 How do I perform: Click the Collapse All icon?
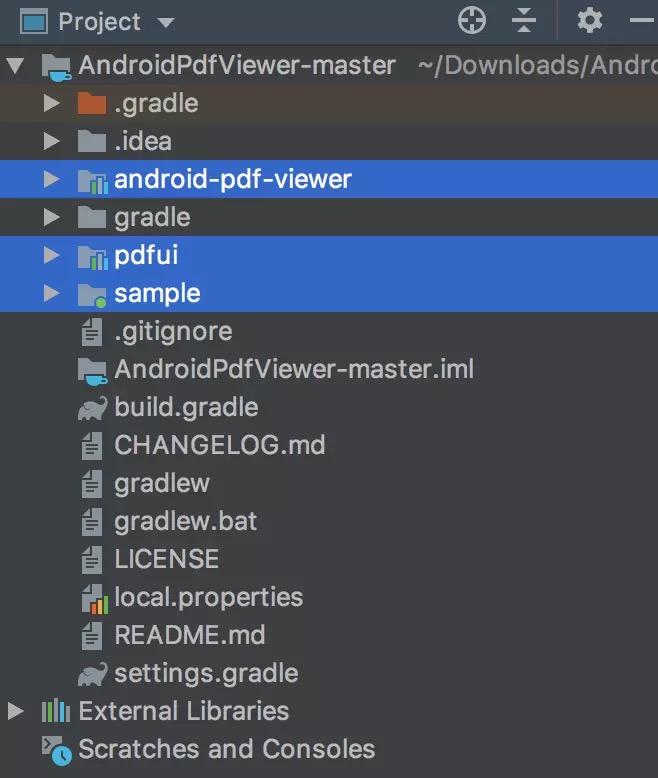524,21
